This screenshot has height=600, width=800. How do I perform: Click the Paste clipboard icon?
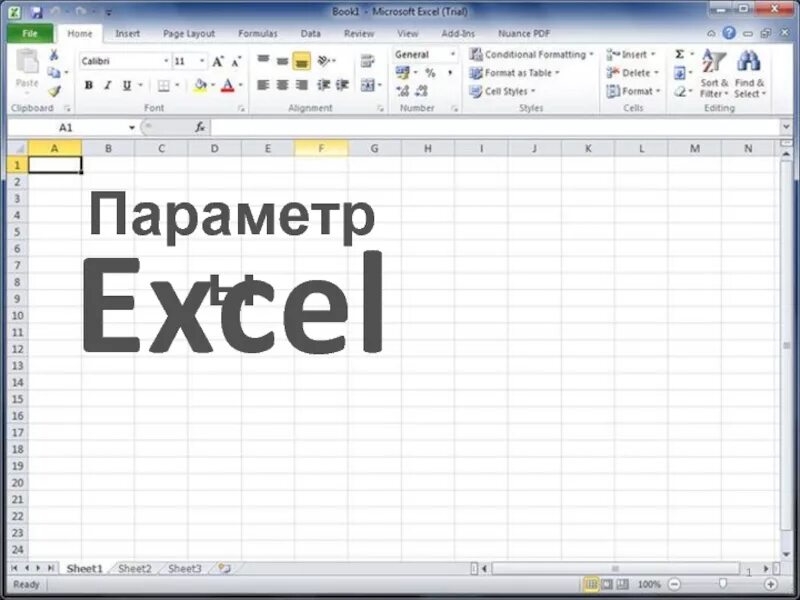[x=27, y=62]
